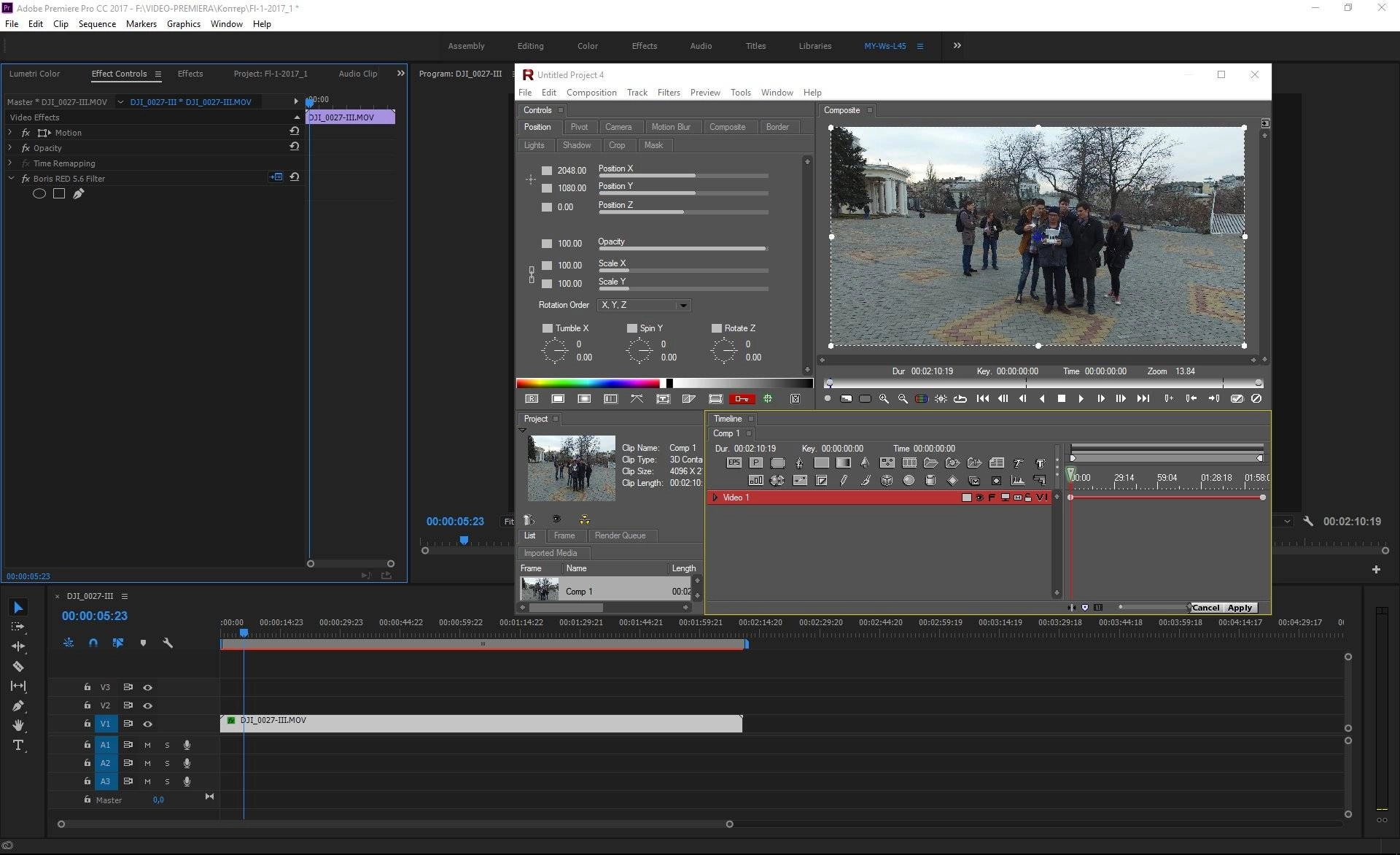Expand the Motion effect properties
Image resolution: width=1400 pixels, height=855 pixels.
pos(9,133)
